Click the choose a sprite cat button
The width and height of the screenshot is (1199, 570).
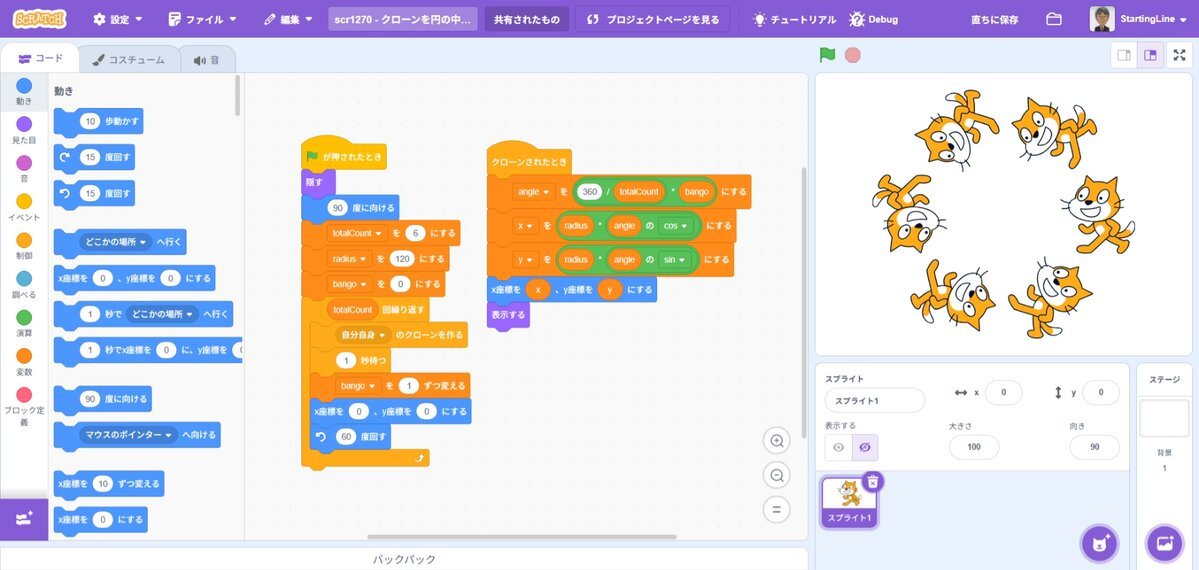[1099, 543]
